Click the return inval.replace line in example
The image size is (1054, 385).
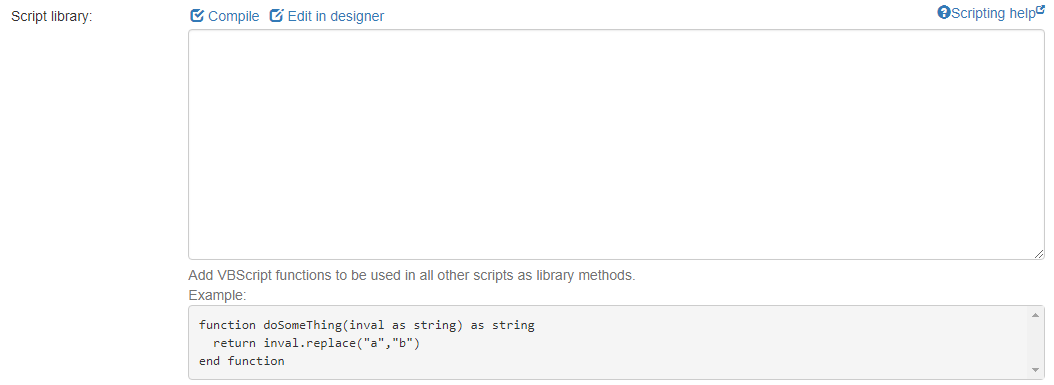tap(316, 343)
